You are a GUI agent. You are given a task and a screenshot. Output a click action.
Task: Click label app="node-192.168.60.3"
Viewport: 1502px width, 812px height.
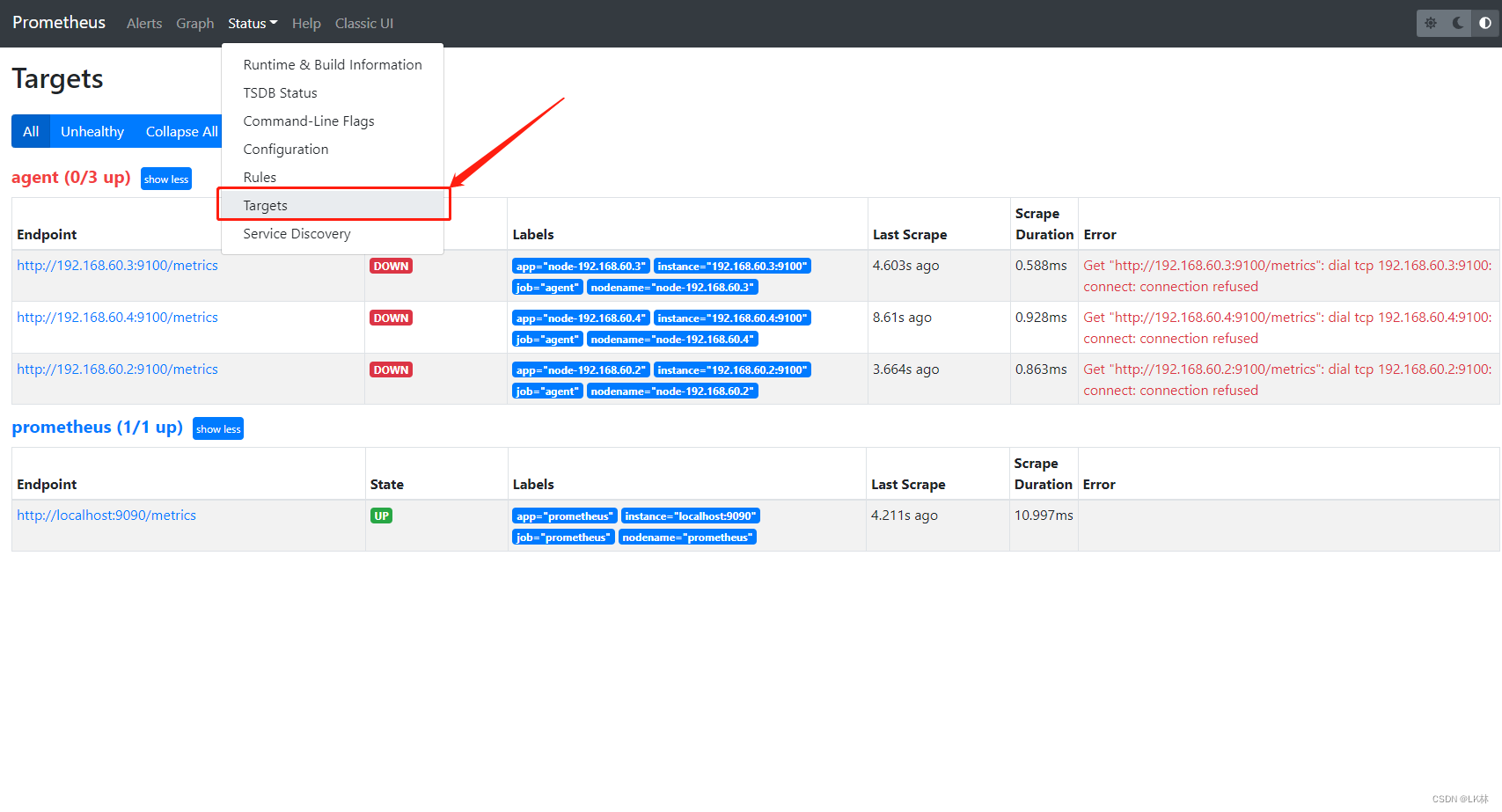(581, 267)
